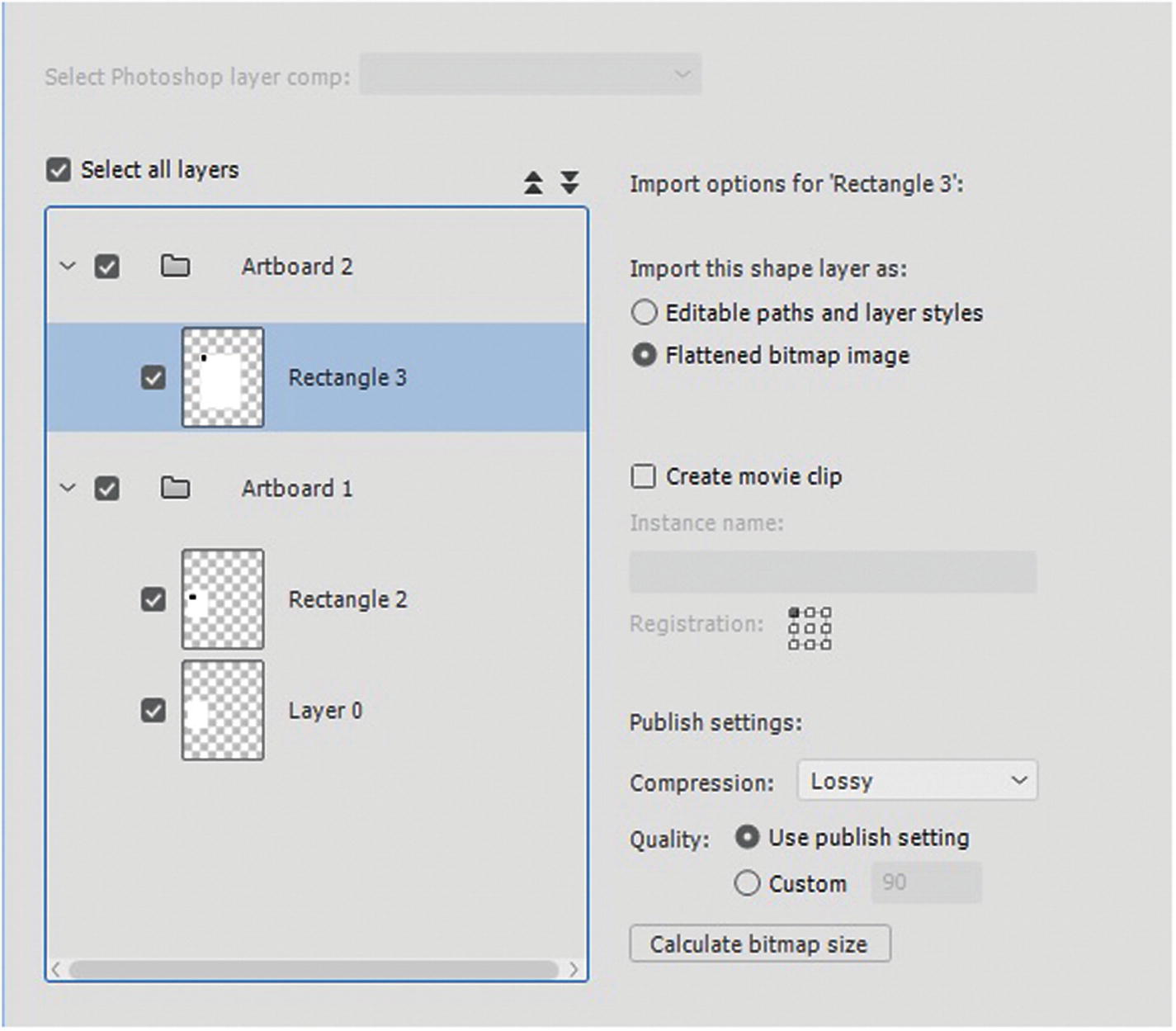The height and width of the screenshot is (1031, 1176).
Task: Click the Artboard 2 folder icon
Action: pos(175,267)
